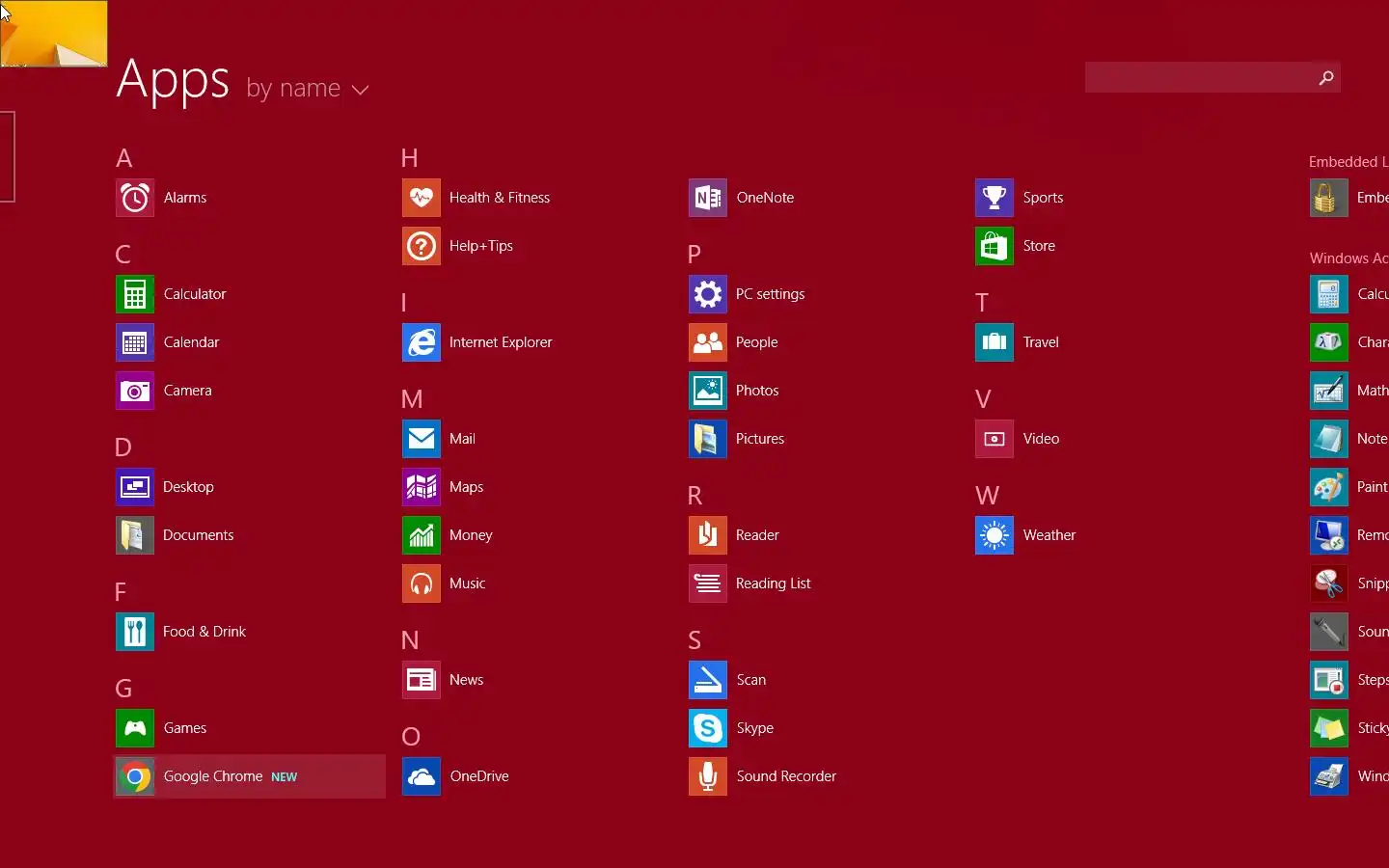Launch the Food & Drink icon
This screenshot has width=1389, height=868.
135,632
